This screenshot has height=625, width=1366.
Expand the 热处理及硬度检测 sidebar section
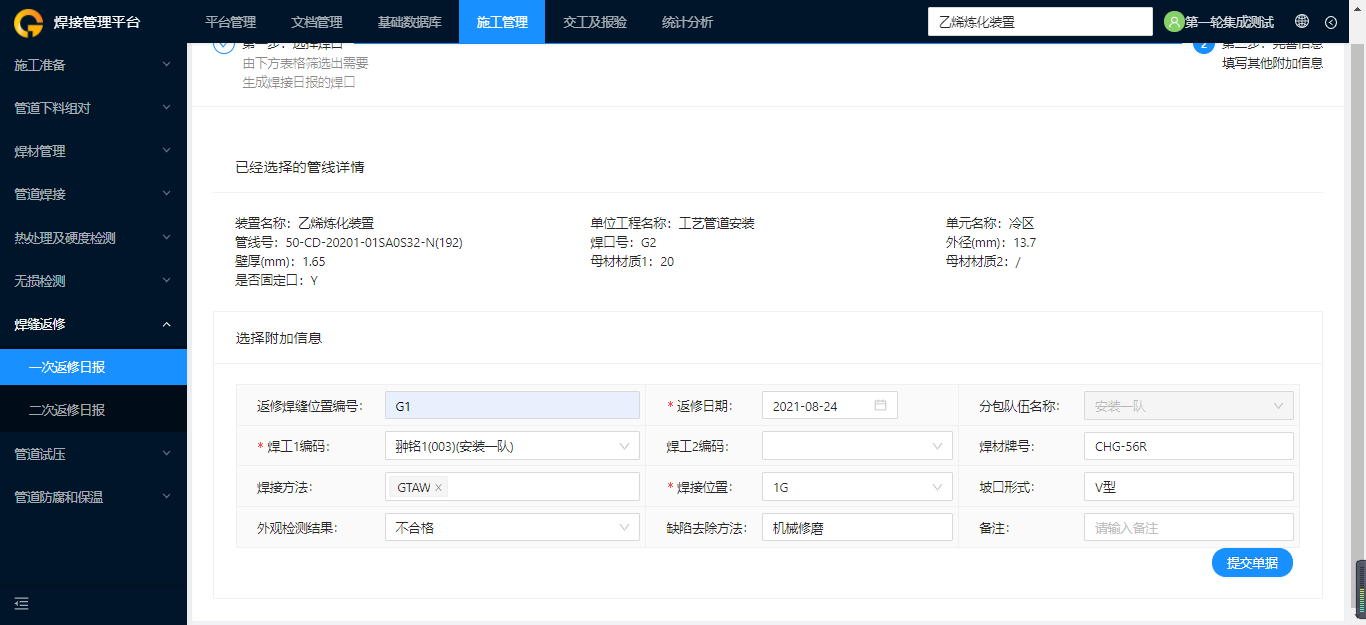point(93,238)
